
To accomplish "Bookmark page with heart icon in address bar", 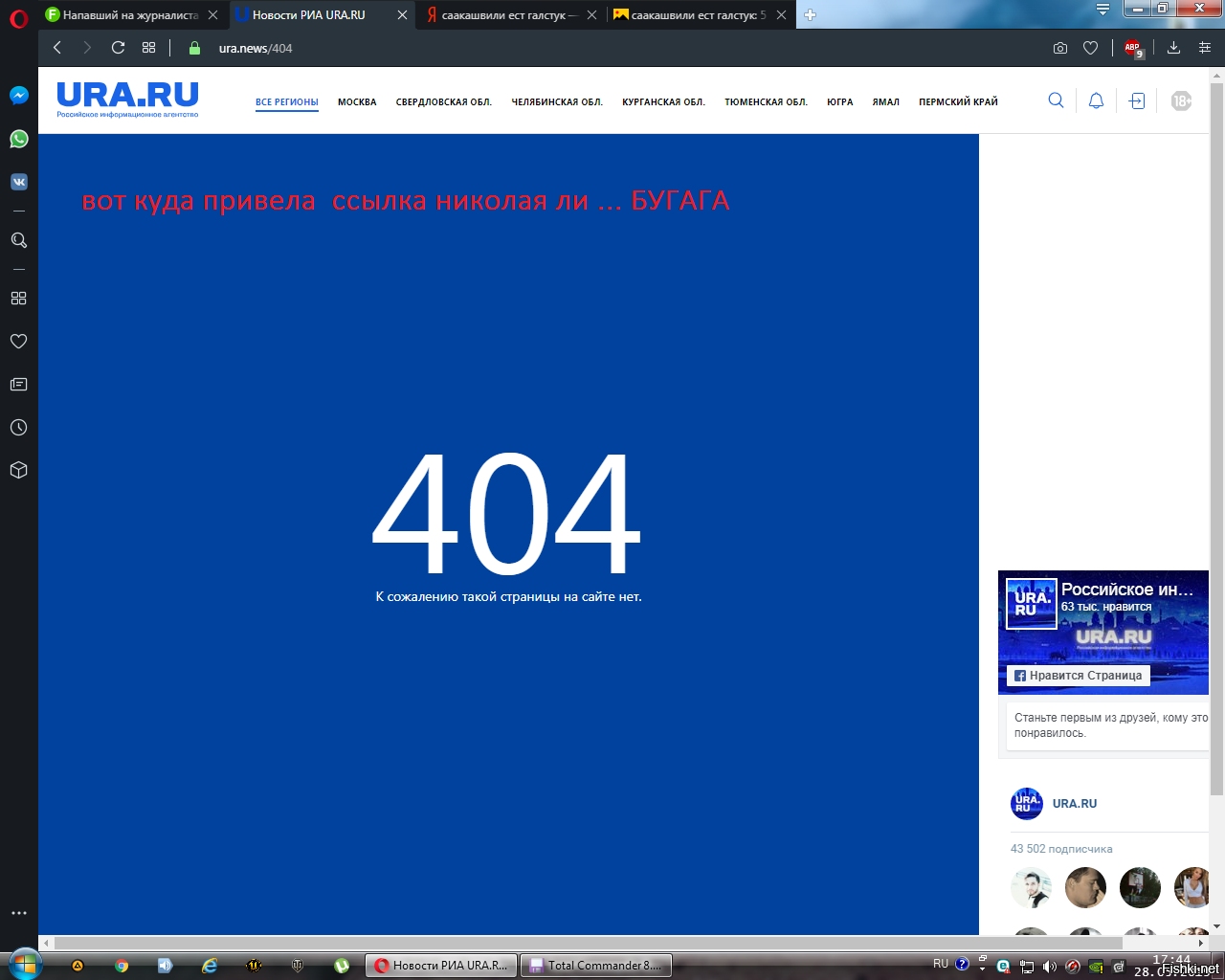I will click(x=1090, y=48).
